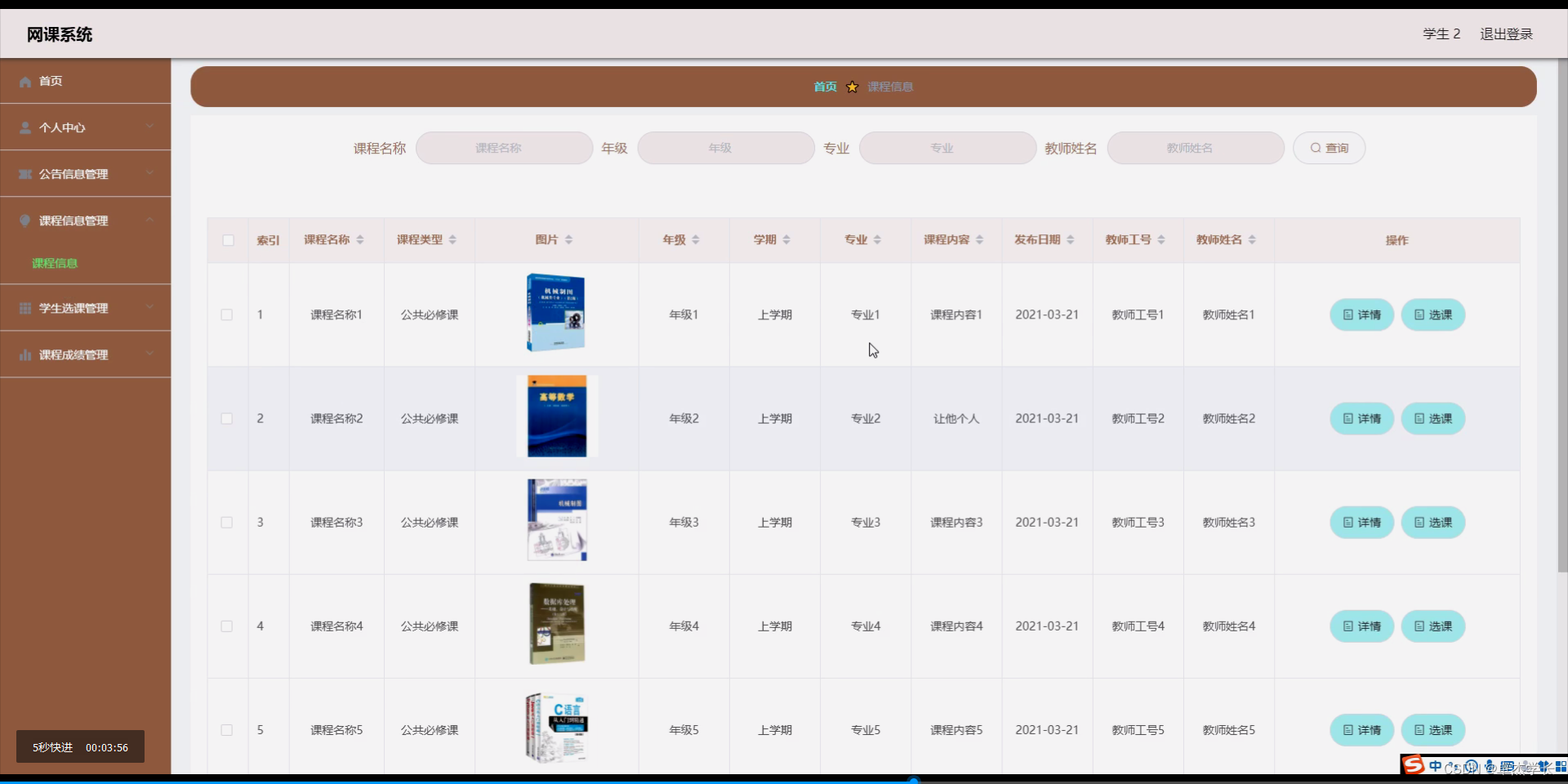Check the box for row 课程名称5
This screenshot has height=784, width=1568.
227,730
